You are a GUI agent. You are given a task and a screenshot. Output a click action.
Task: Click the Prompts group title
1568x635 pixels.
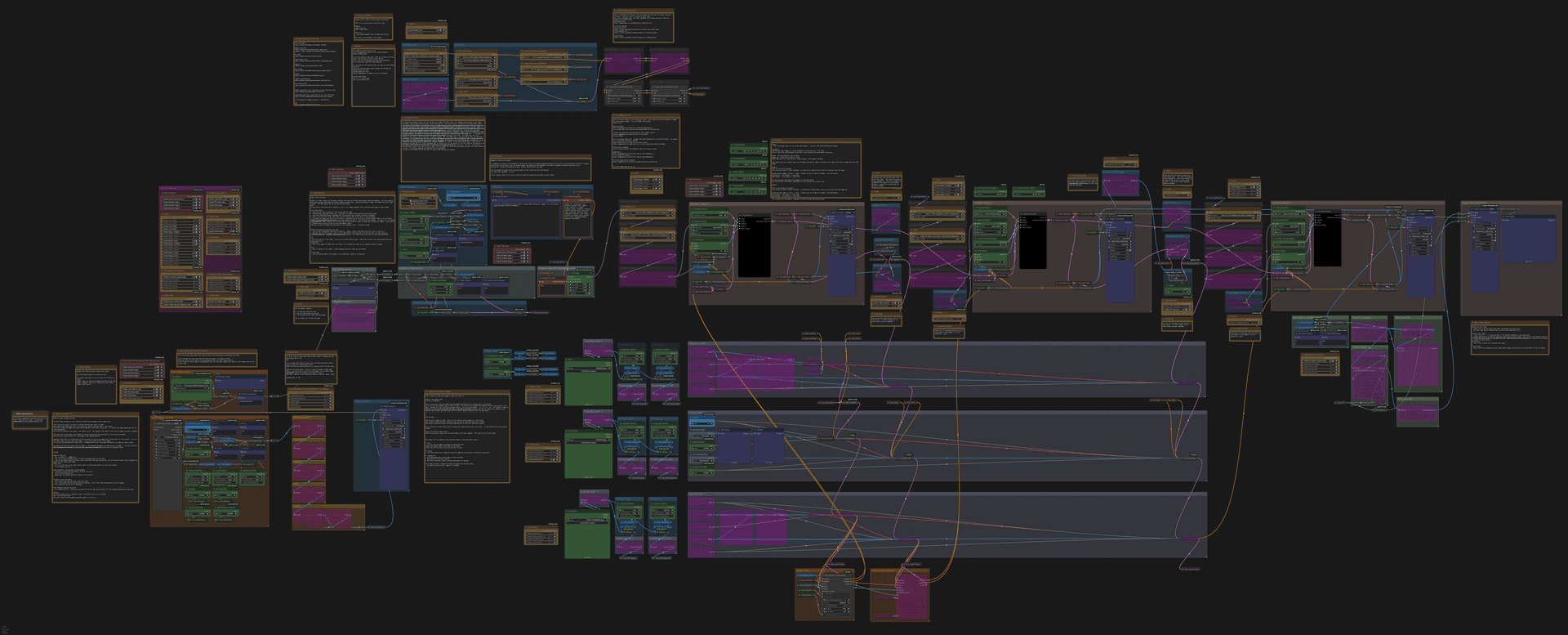pyautogui.click(x=498, y=187)
